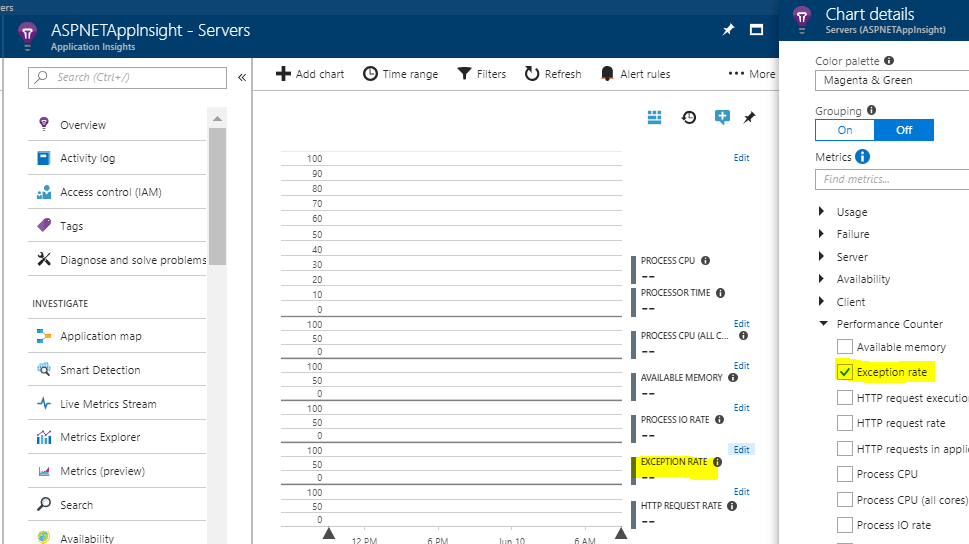Click the Find metrics search field
Screen dimensions: 969x544
click(892, 179)
